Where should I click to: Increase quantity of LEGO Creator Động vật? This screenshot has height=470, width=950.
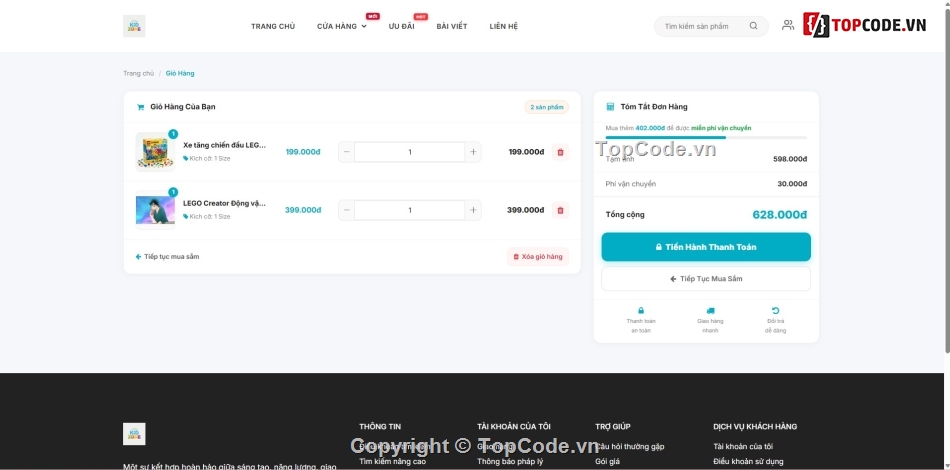click(473, 210)
